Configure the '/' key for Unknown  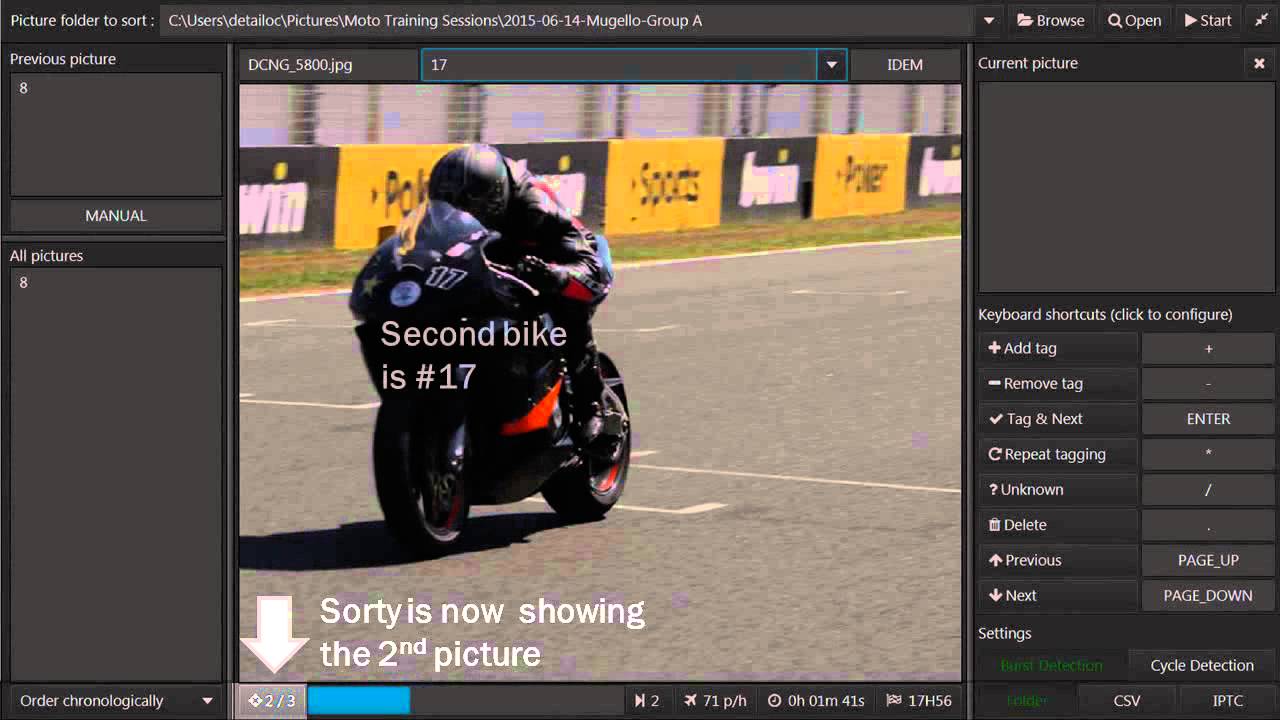(x=1208, y=490)
